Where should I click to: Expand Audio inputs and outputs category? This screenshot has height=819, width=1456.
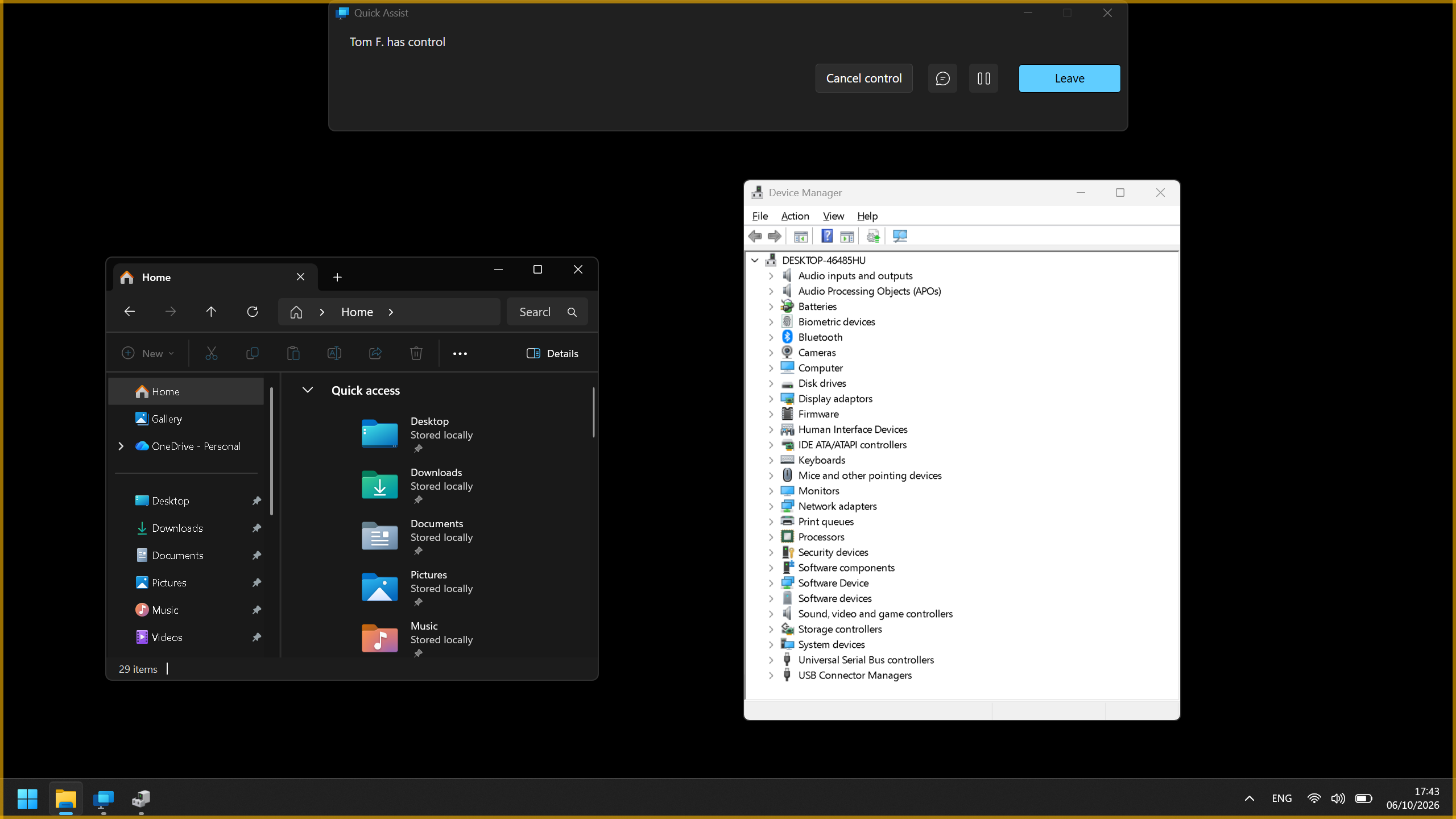pyautogui.click(x=771, y=276)
